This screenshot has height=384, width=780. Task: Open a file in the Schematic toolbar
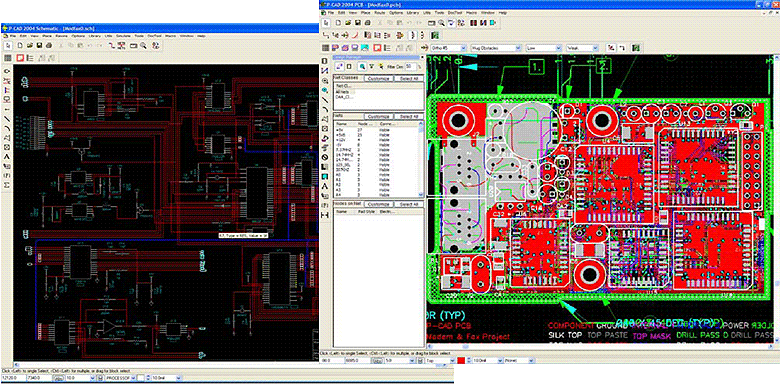pos(30,46)
